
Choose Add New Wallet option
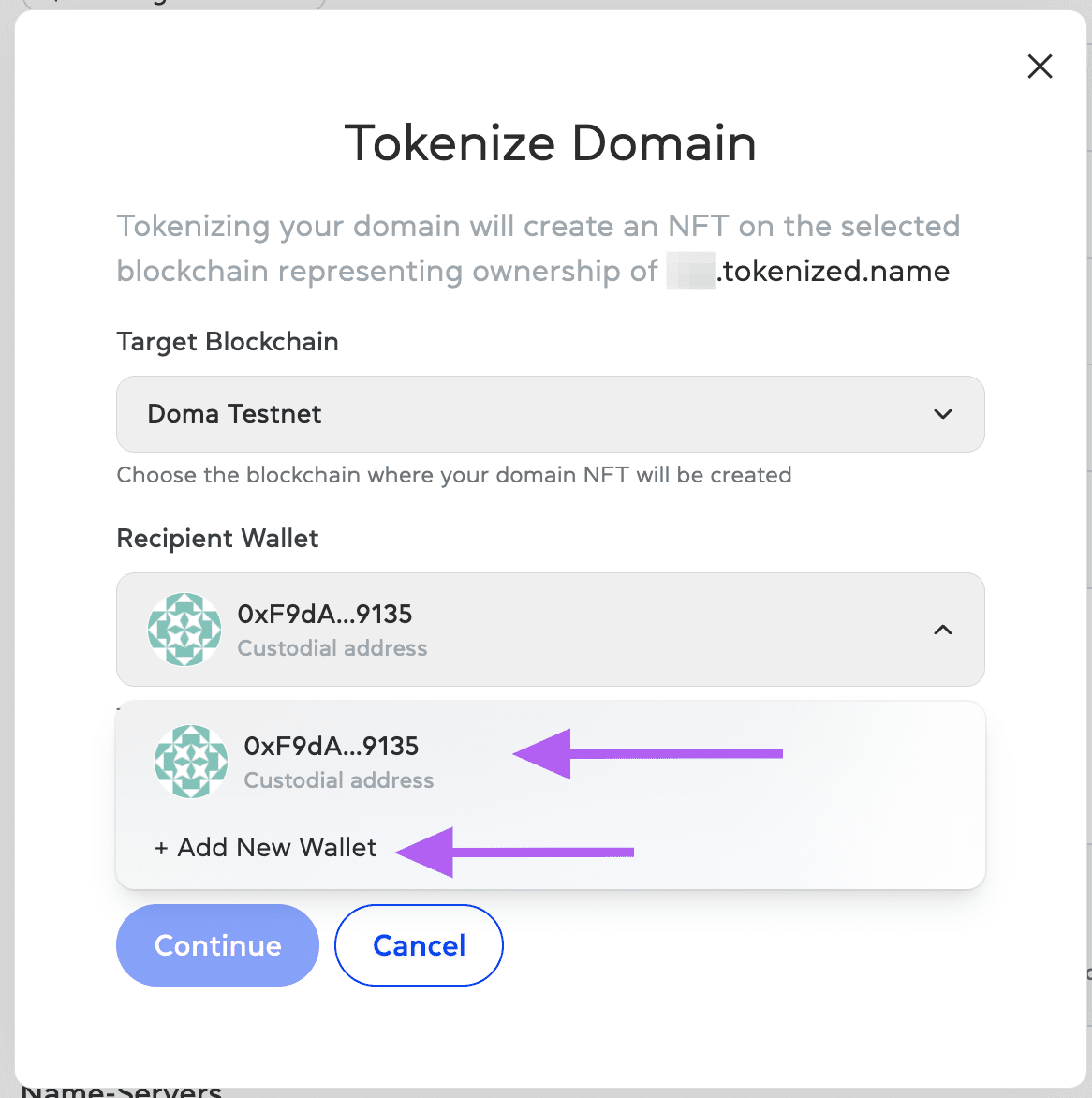click(x=266, y=848)
